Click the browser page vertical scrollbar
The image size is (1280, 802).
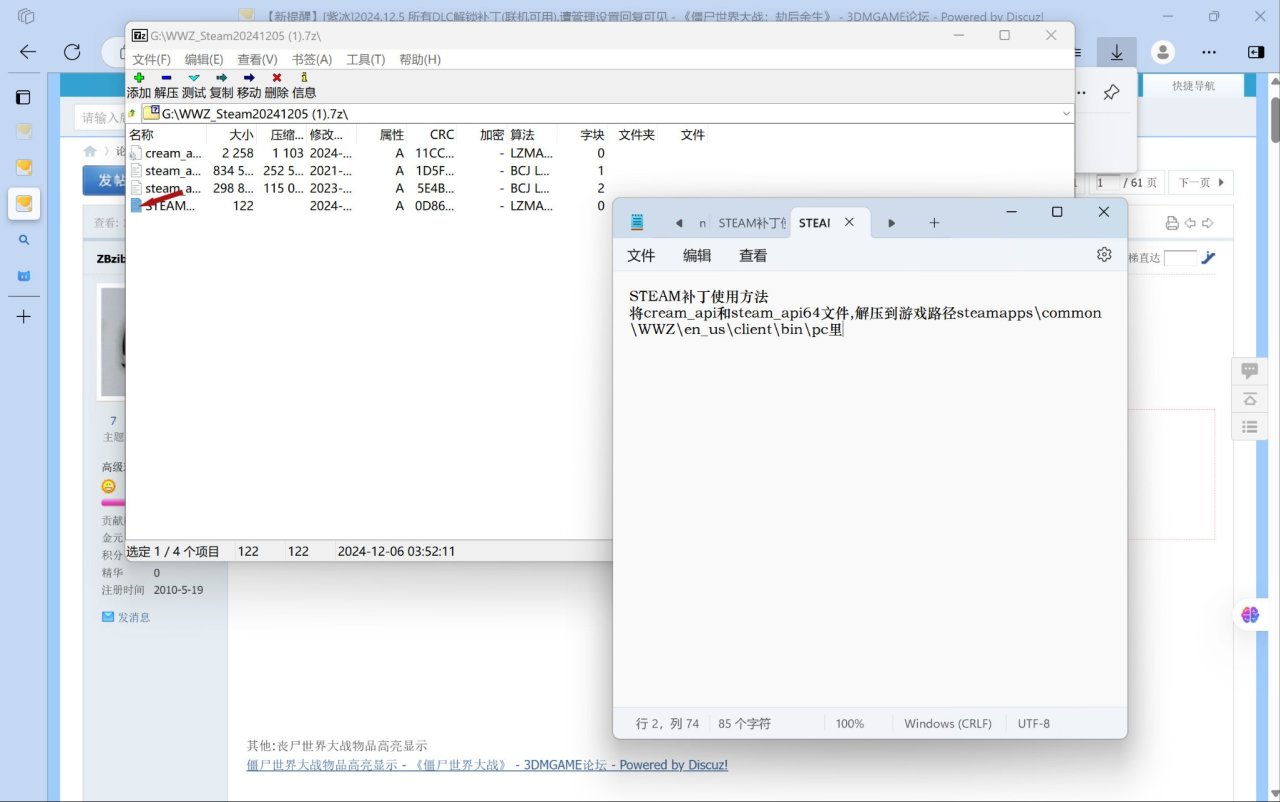[x=1276, y=120]
